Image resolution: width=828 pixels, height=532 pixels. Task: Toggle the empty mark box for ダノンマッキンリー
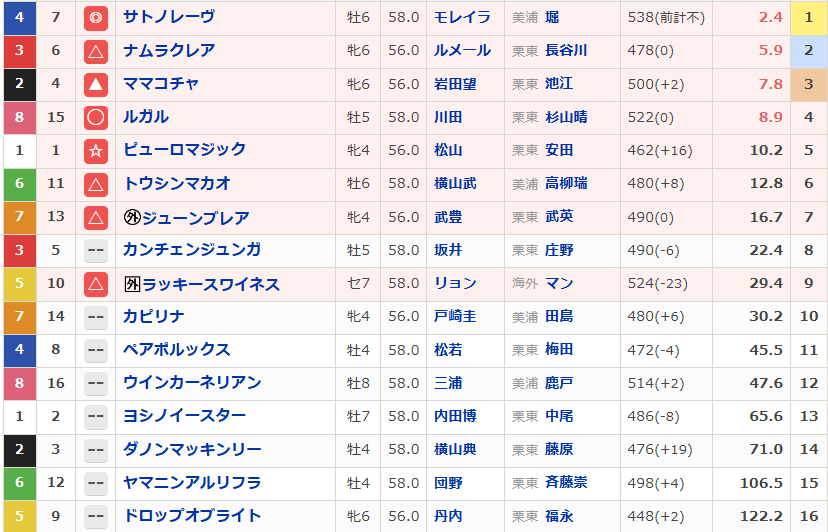click(x=96, y=450)
